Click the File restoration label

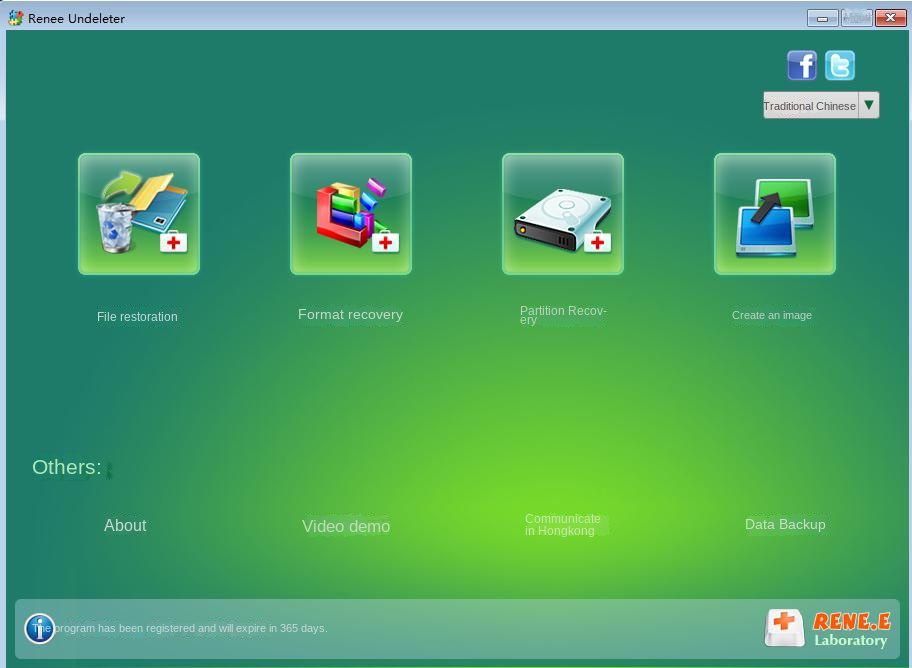click(137, 317)
